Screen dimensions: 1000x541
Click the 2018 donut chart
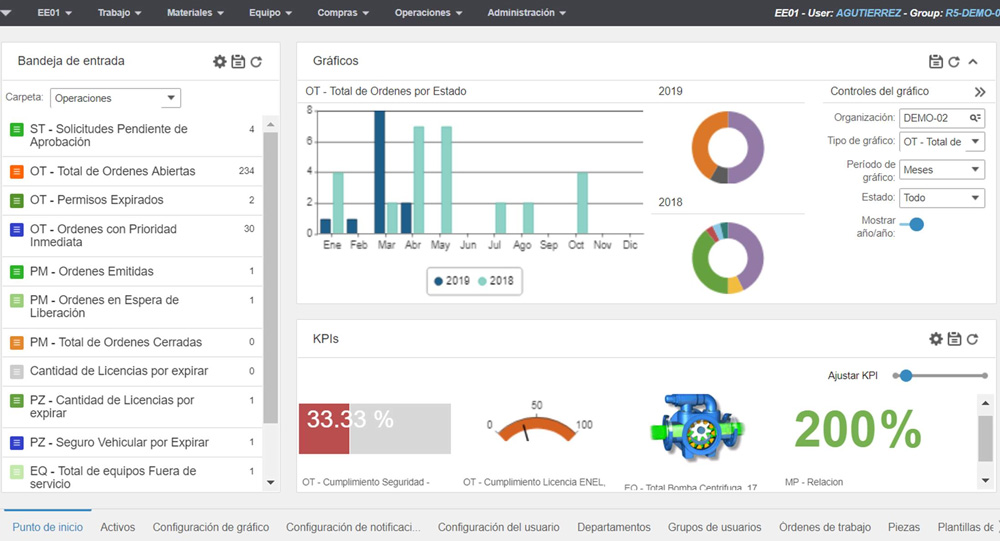click(728, 258)
